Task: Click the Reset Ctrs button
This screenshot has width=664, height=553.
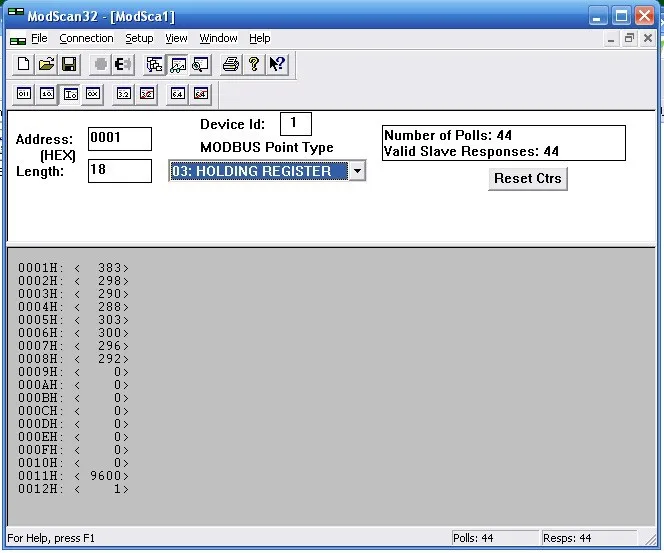Action: (528, 179)
